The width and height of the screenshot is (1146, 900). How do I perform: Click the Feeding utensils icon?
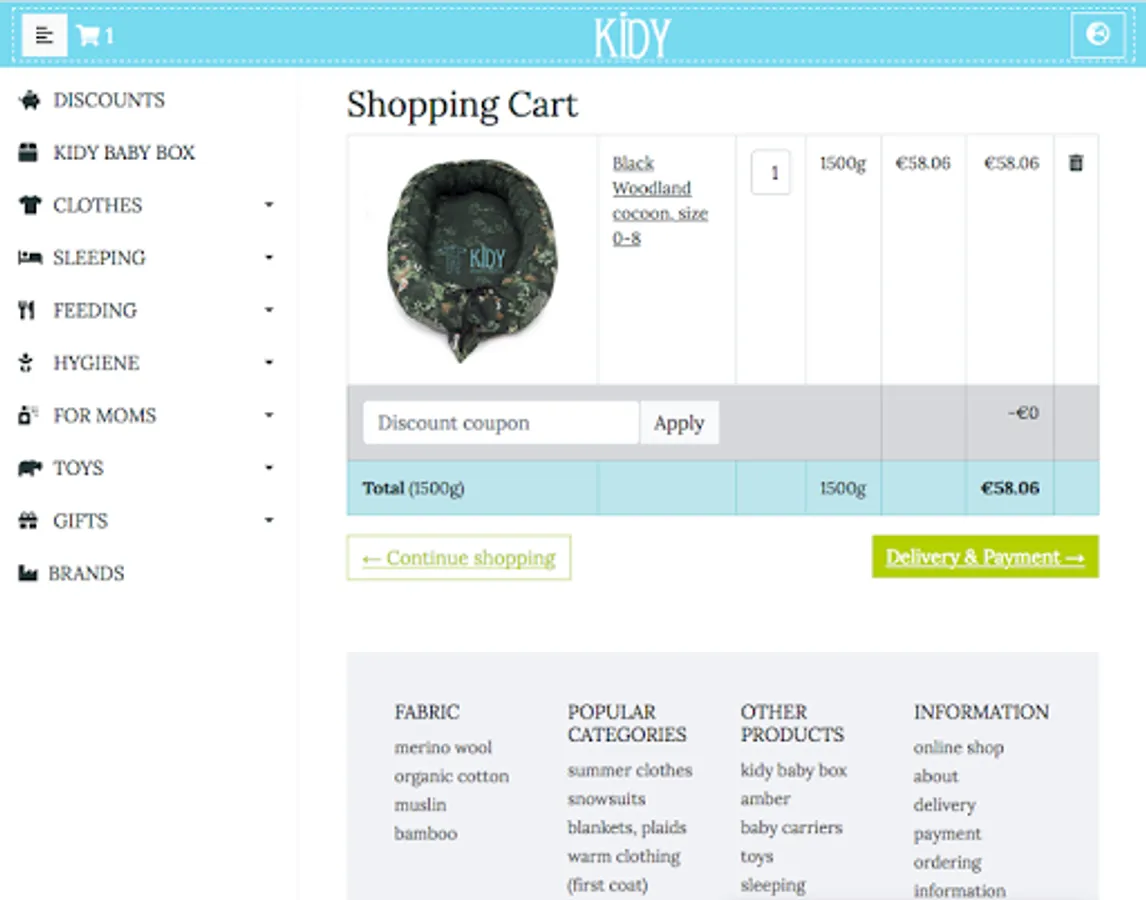26,310
